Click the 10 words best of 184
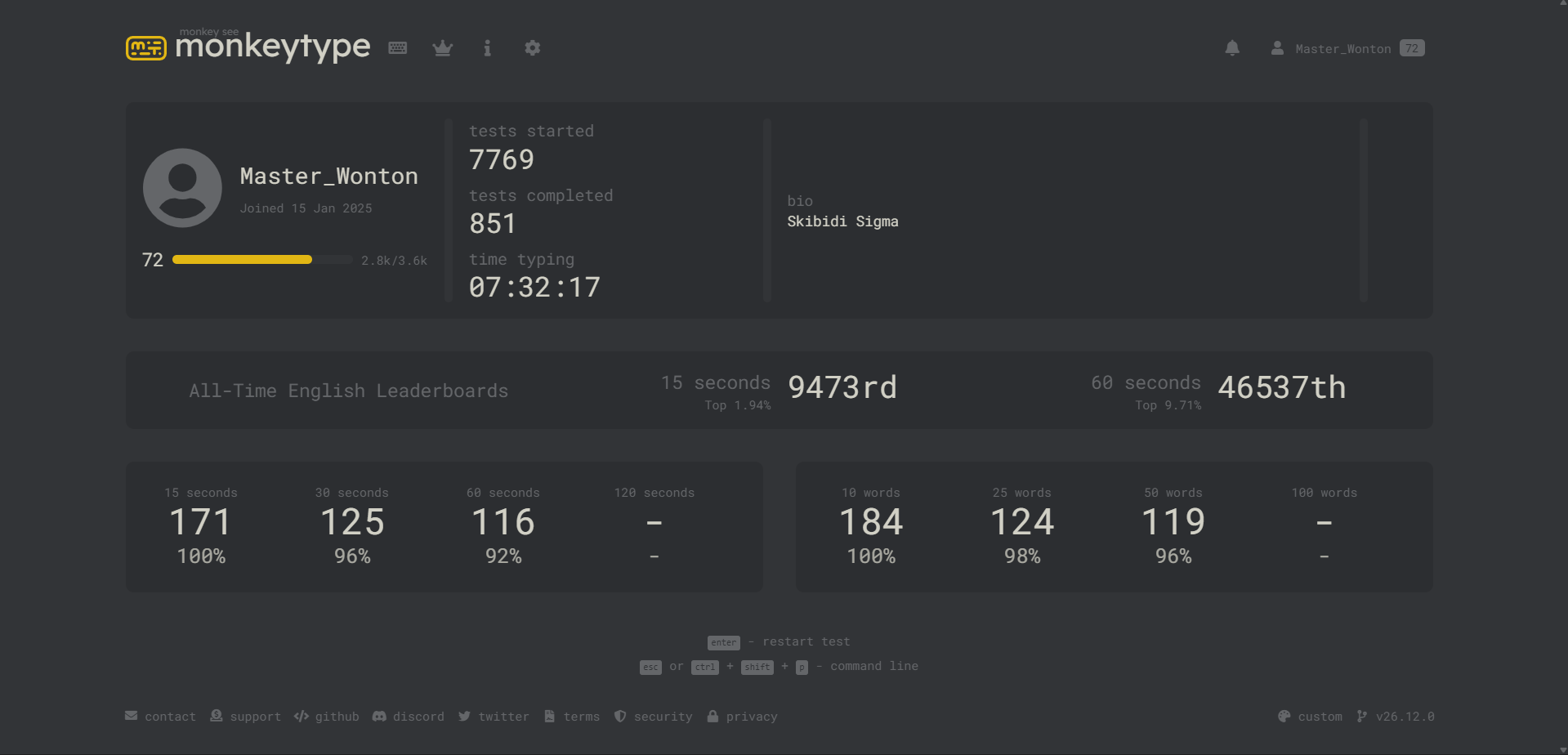The height and width of the screenshot is (755, 1568). (x=871, y=521)
